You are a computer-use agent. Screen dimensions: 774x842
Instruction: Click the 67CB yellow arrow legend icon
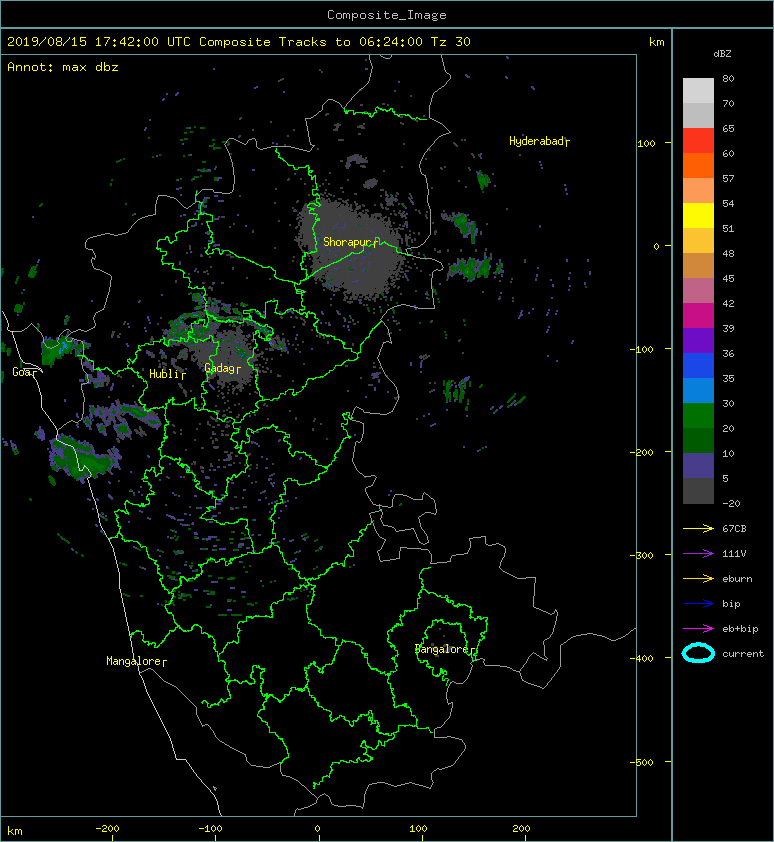(698, 529)
